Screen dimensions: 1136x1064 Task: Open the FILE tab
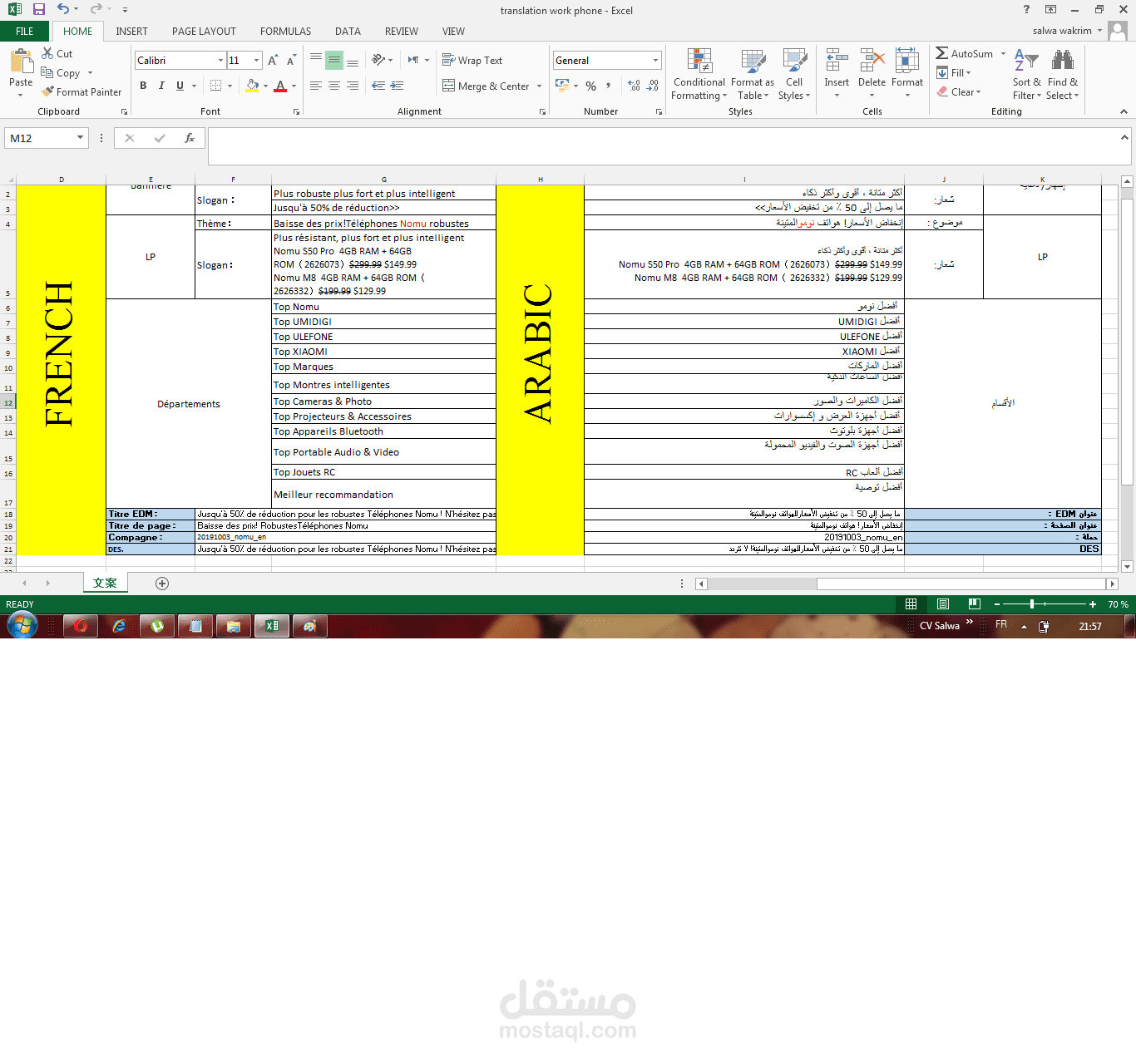click(25, 31)
